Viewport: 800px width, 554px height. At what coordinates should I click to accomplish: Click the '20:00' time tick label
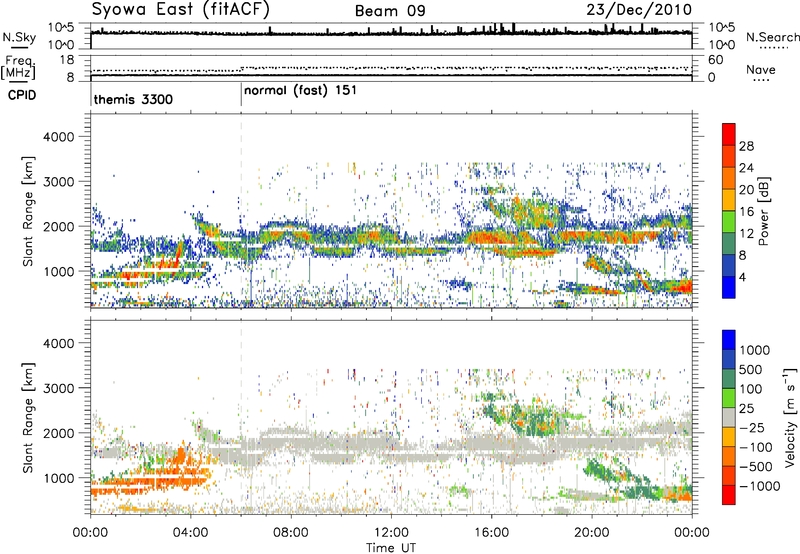[591, 533]
